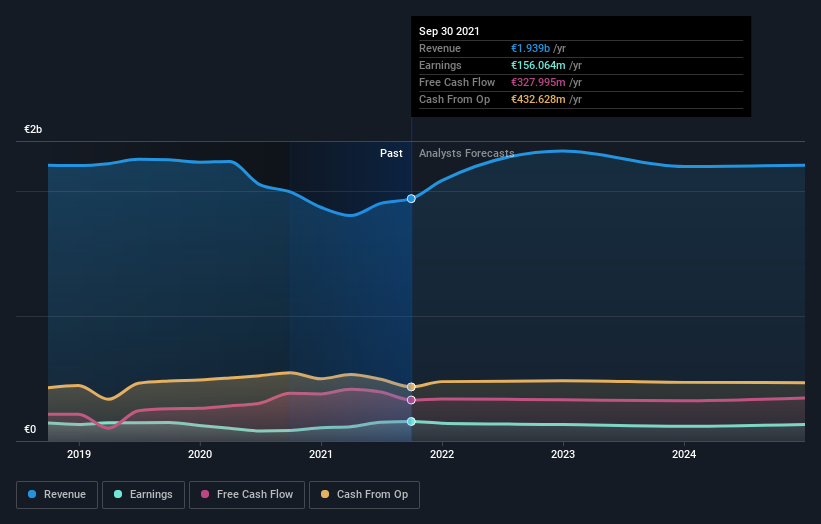Toggle the Earnings series legend button
The height and width of the screenshot is (524, 821).
click(143, 495)
